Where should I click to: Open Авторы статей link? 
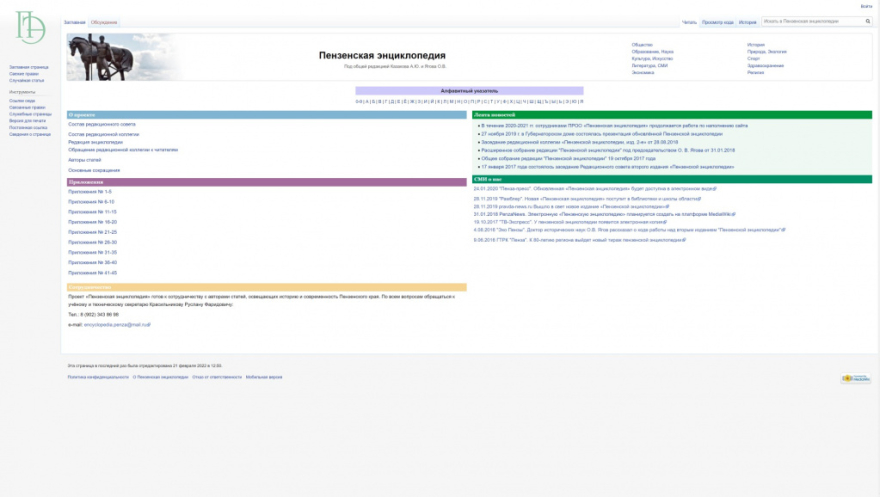click(x=84, y=160)
